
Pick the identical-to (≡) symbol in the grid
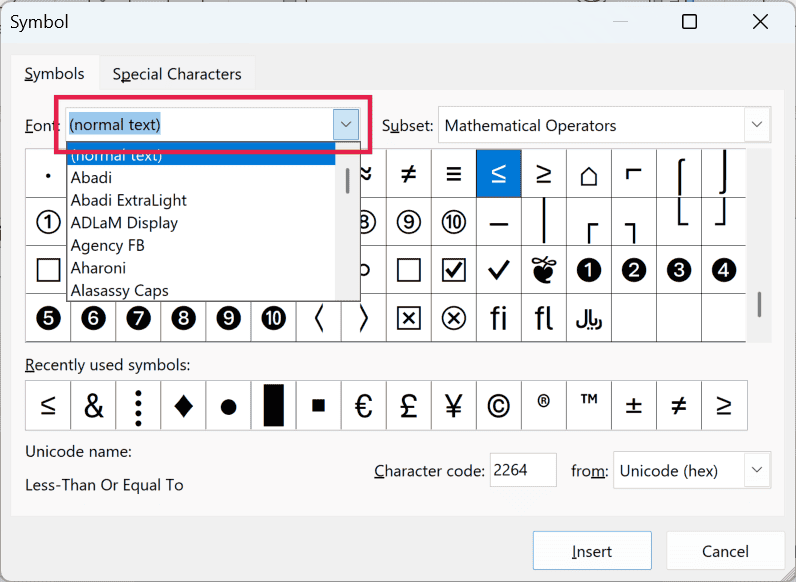click(454, 174)
